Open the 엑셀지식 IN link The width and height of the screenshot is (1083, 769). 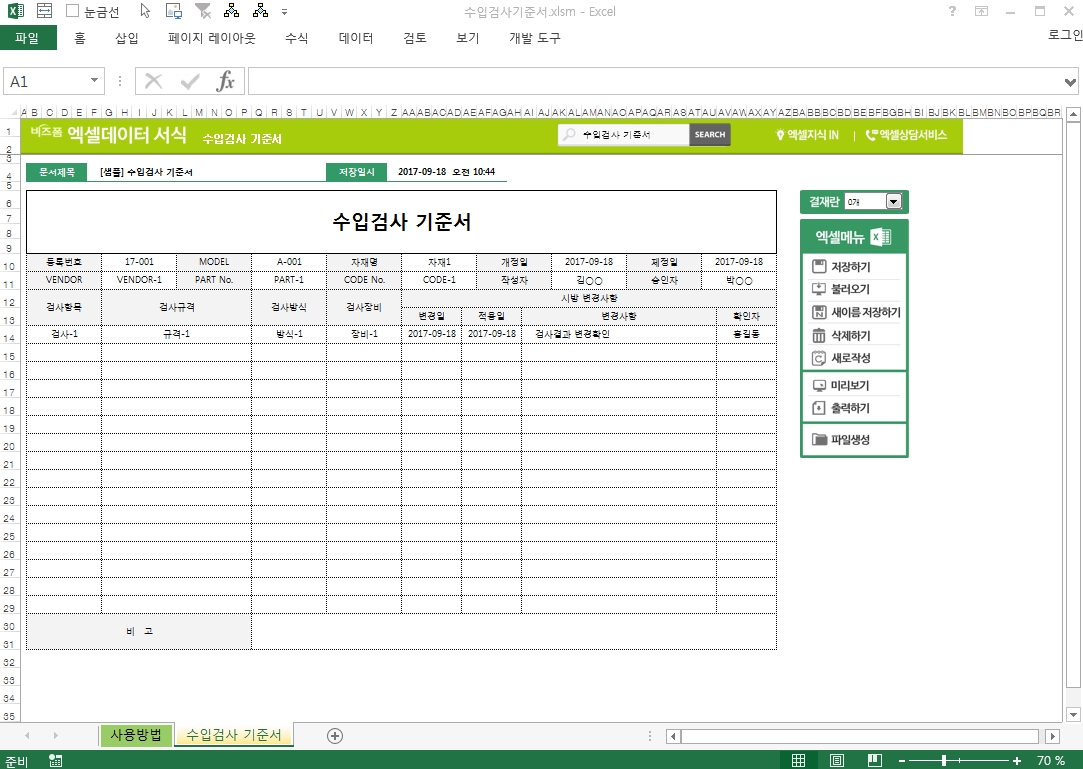click(x=807, y=135)
